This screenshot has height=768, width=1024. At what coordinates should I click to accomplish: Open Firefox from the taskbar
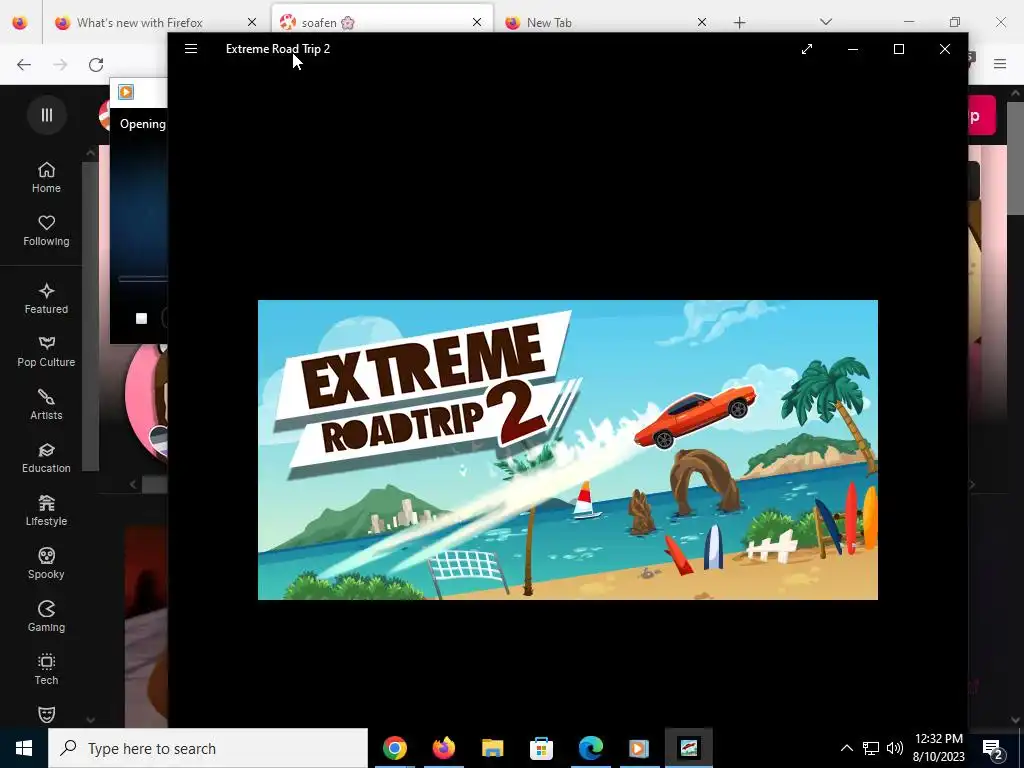[443, 748]
